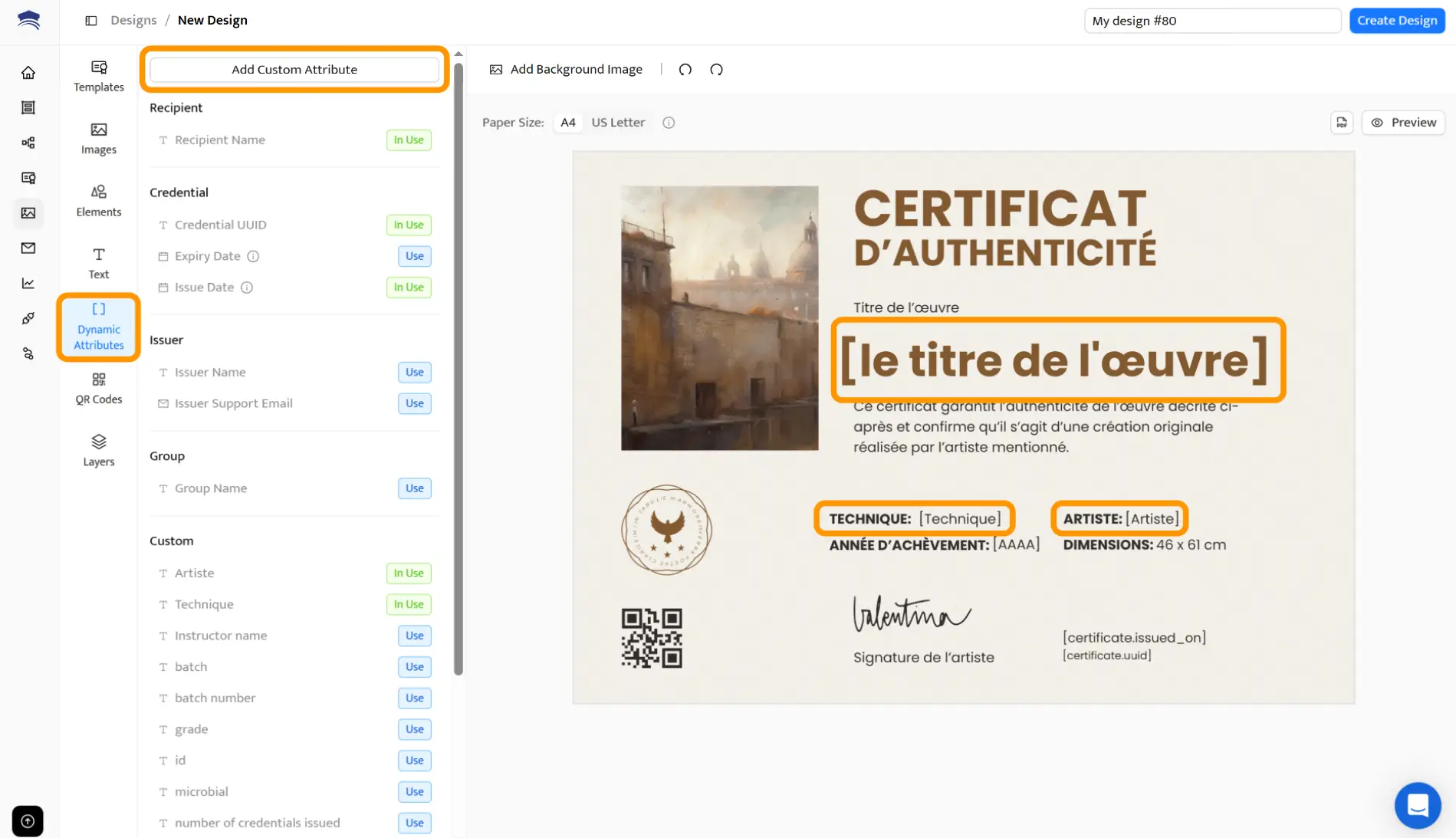
Task: Click the PDF export icon beside Preview
Action: coord(1342,123)
